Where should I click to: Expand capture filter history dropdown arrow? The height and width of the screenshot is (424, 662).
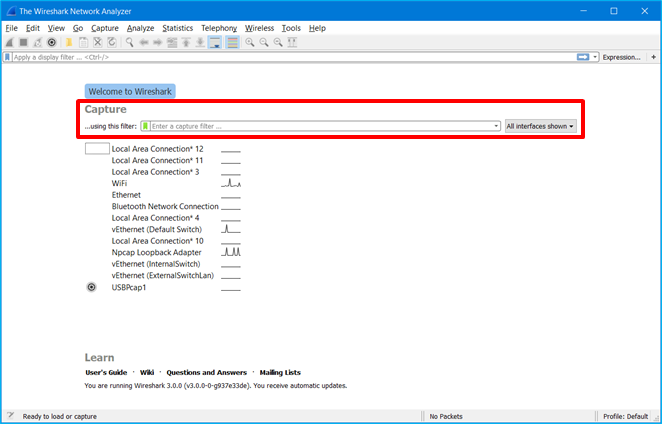click(x=496, y=126)
